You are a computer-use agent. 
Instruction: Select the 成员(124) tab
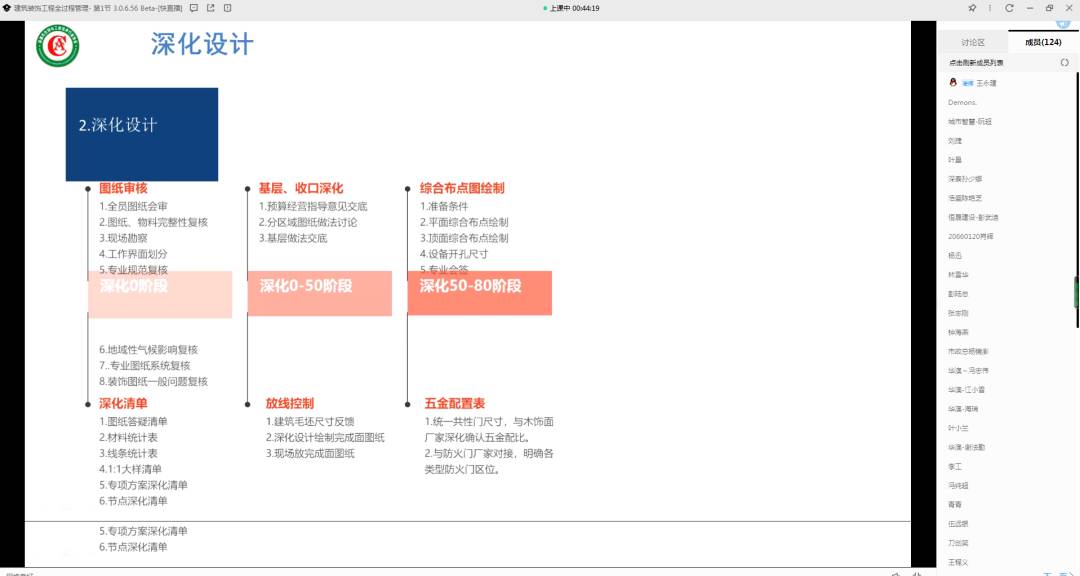[x=1043, y=42]
